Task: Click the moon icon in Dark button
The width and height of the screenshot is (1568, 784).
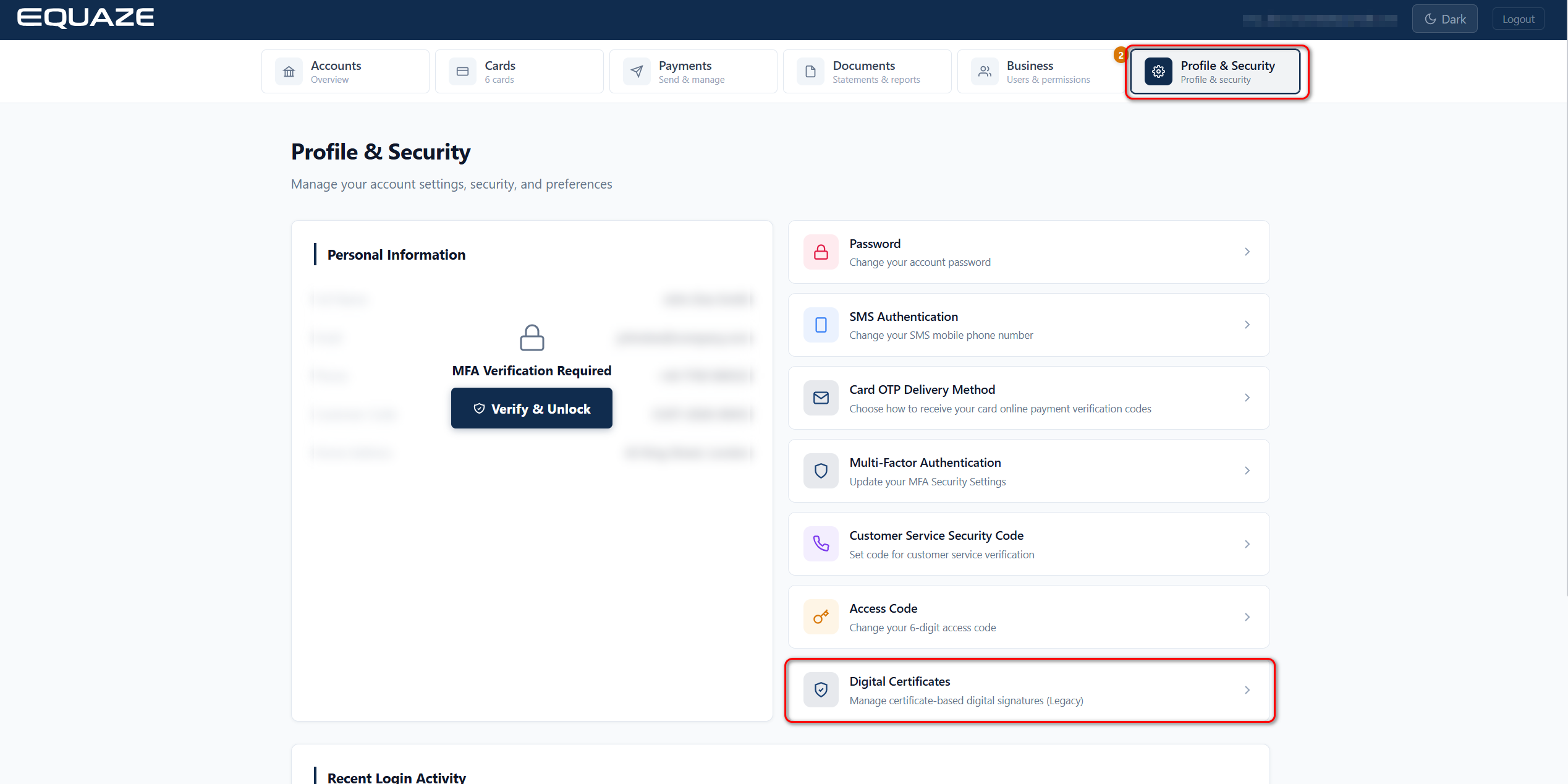Action: (1430, 19)
